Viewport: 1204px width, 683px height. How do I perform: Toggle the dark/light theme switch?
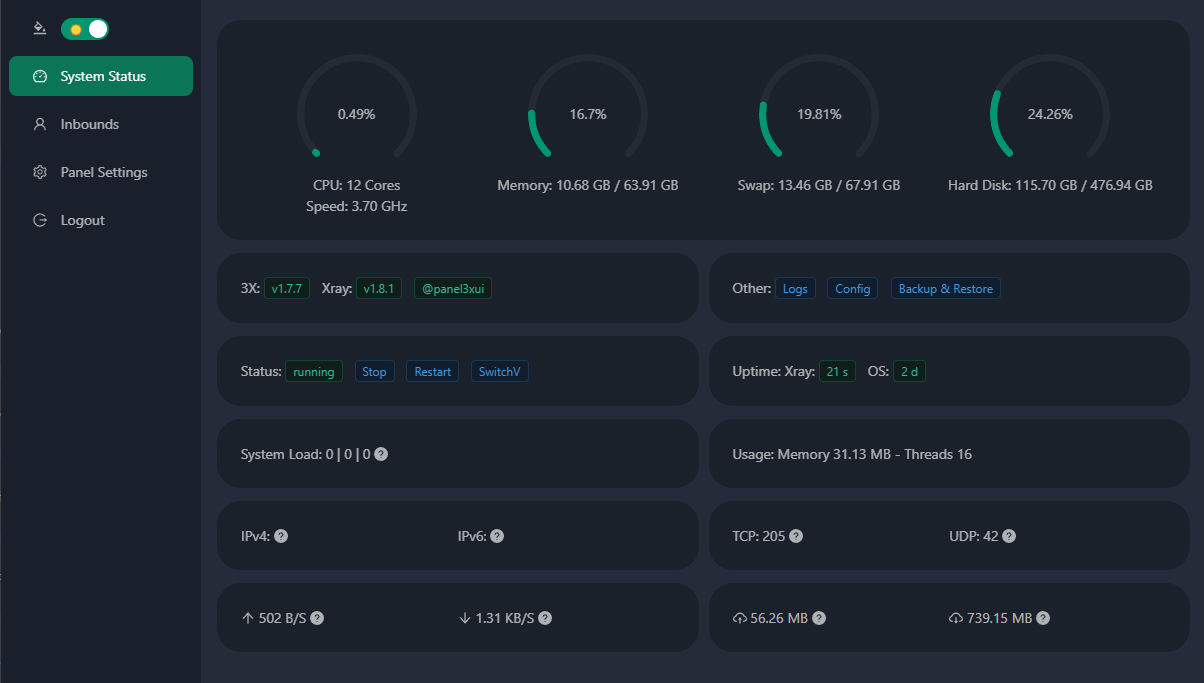tap(85, 29)
